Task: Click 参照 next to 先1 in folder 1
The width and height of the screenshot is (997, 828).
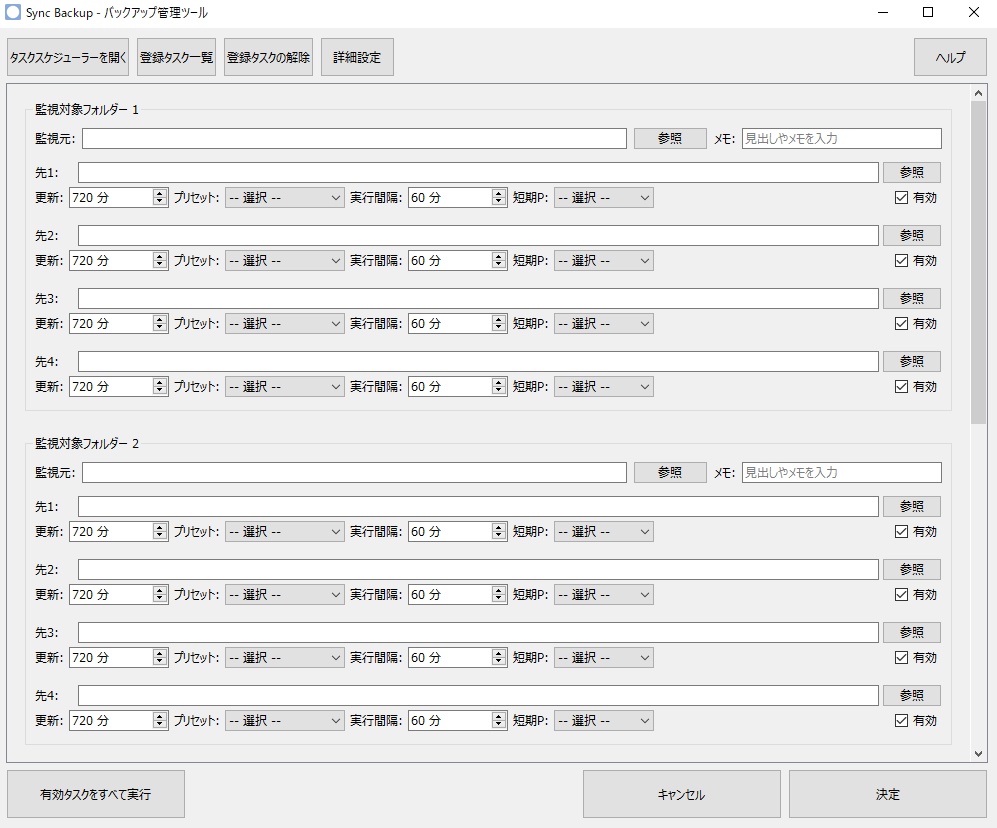Action: click(x=911, y=172)
